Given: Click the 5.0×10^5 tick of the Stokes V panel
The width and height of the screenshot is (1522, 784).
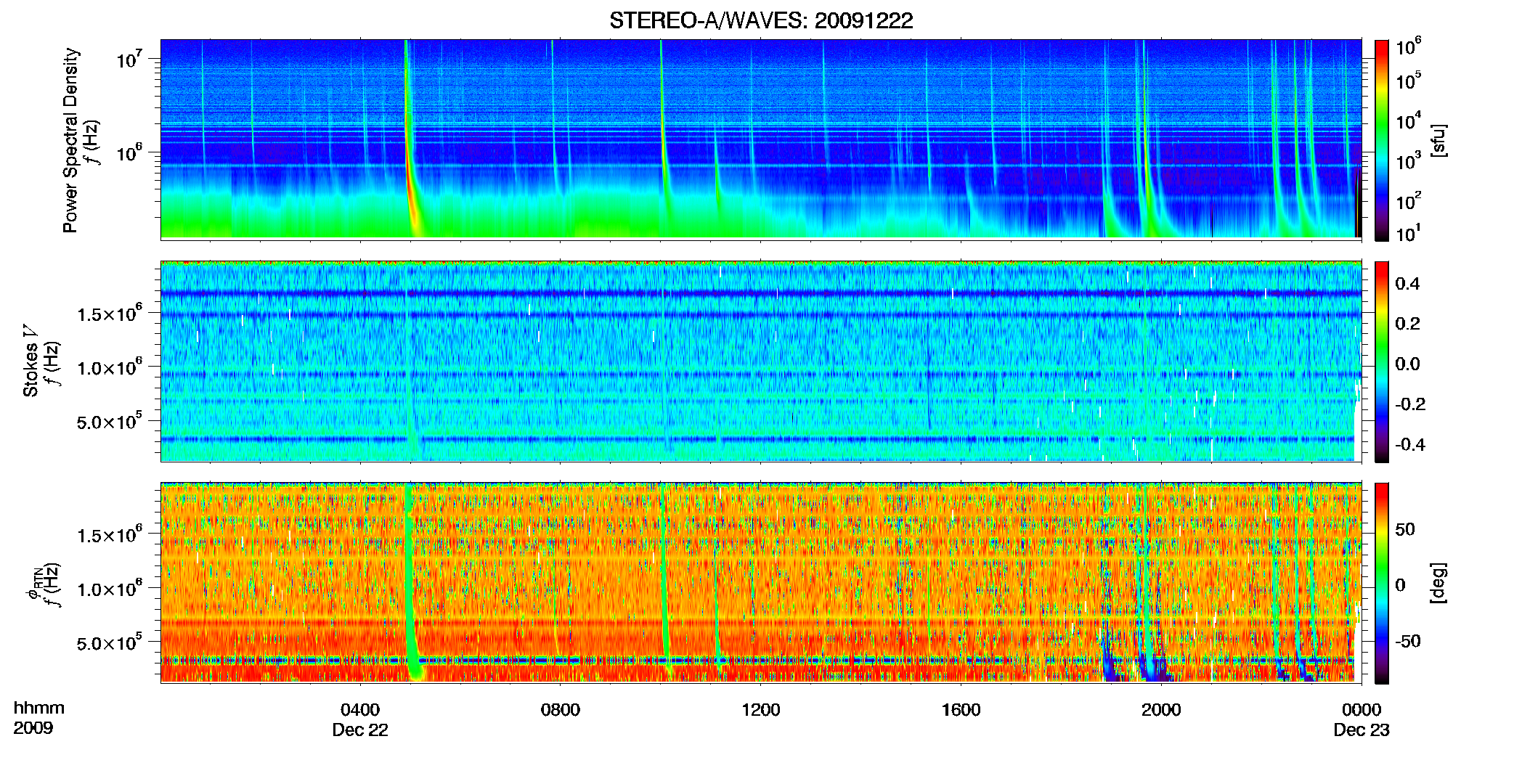Looking at the screenshot, I should click(x=110, y=421).
